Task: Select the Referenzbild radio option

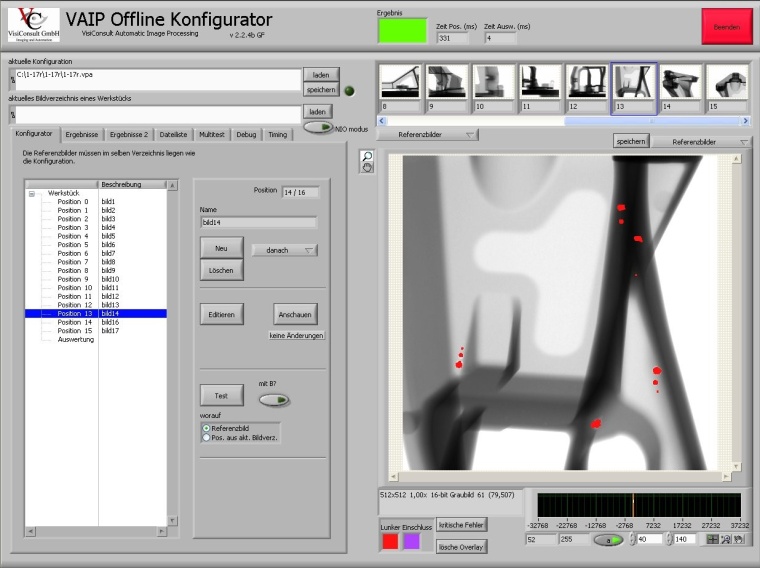Action: pos(206,428)
